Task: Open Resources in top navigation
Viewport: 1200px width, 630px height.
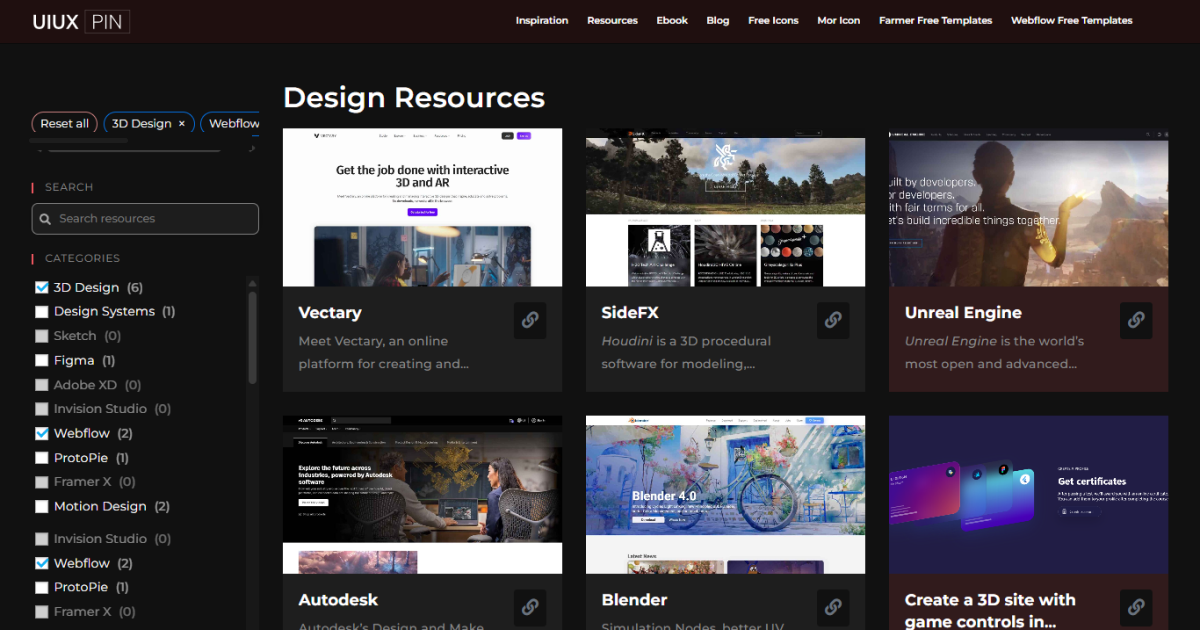Action: pyautogui.click(x=612, y=20)
